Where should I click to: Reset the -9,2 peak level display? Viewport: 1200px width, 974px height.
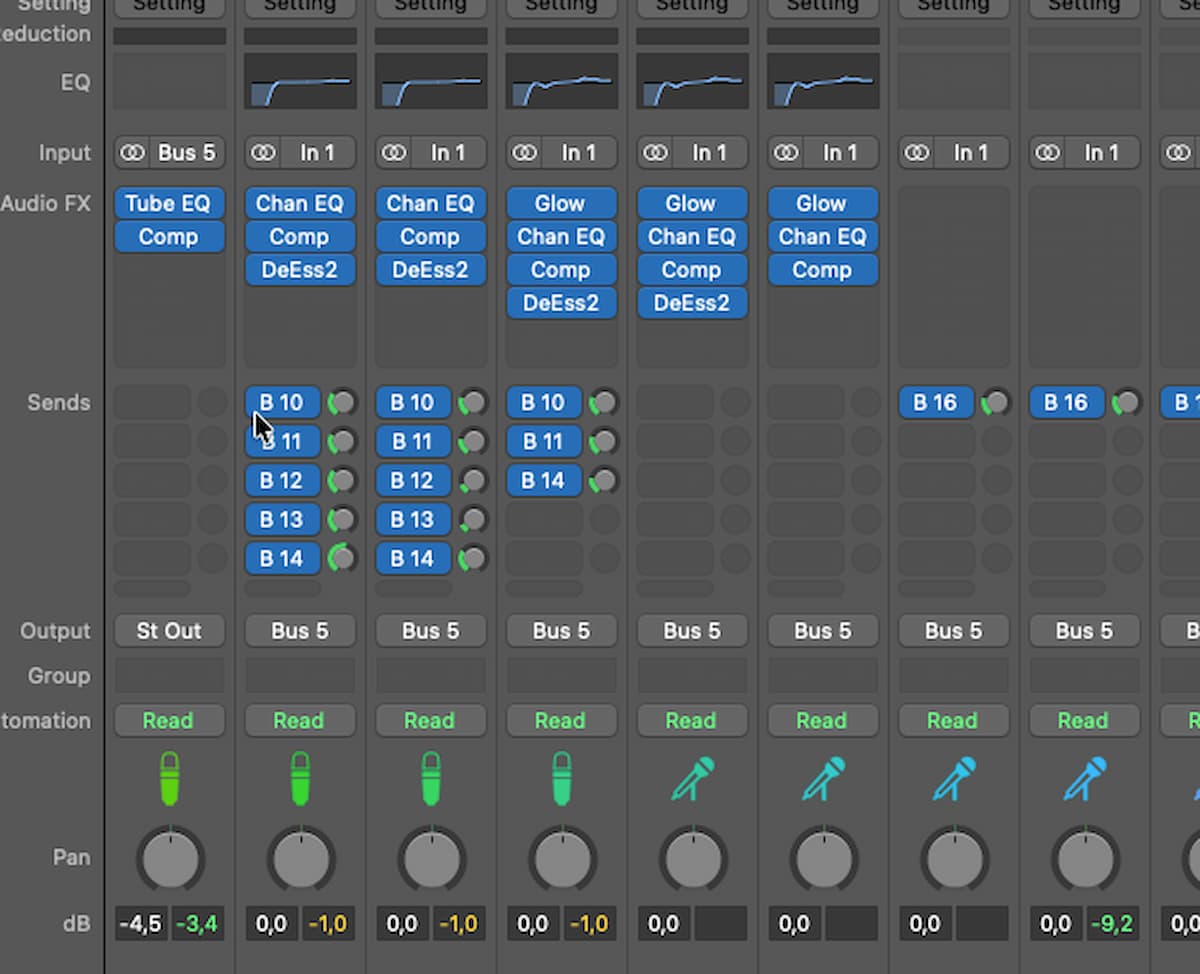point(1113,924)
